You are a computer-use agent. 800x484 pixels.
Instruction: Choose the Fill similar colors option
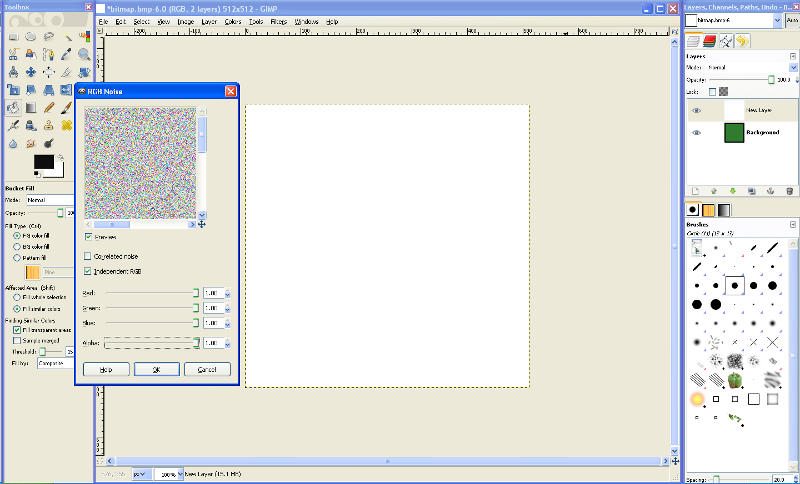point(17,309)
